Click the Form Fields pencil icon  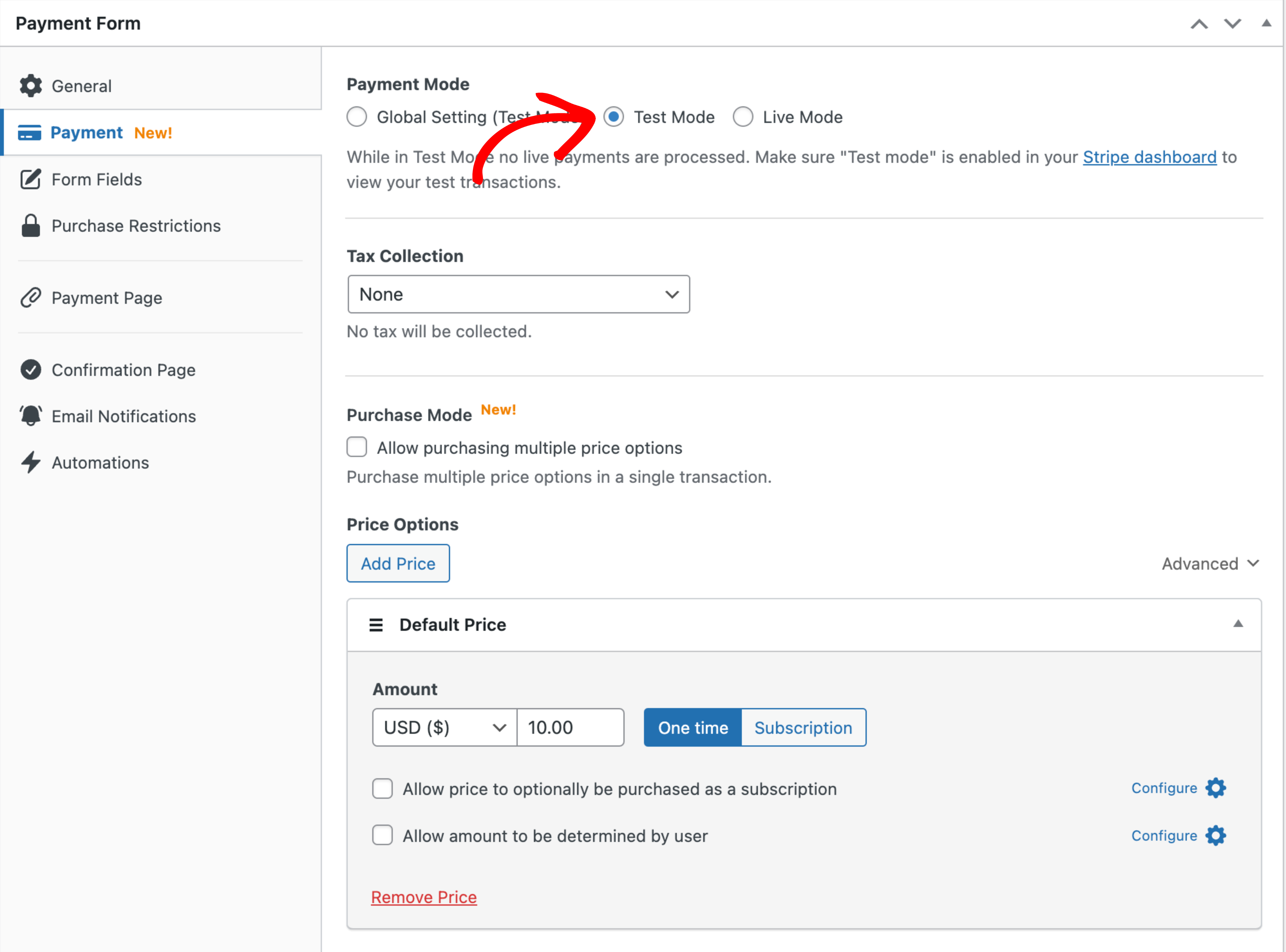tap(31, 179)
